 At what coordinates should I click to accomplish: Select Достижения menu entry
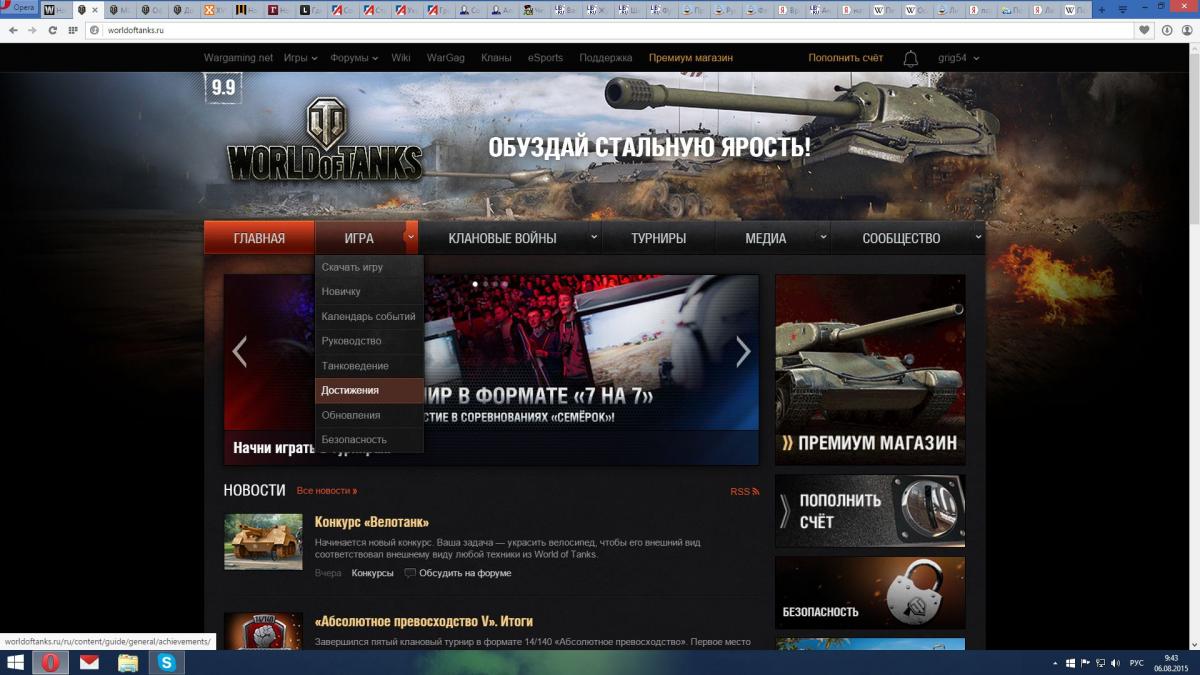tap(369, 390)
